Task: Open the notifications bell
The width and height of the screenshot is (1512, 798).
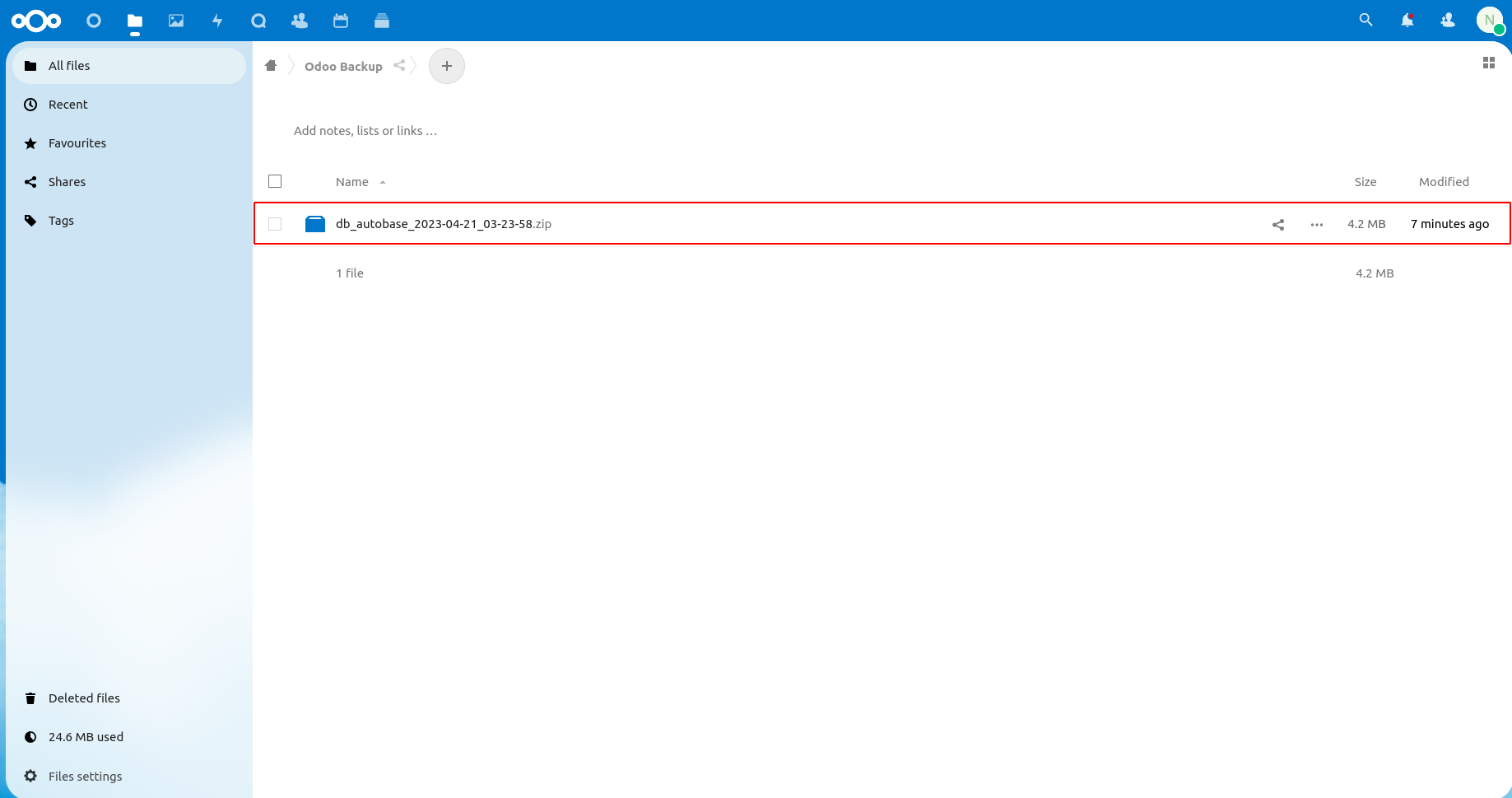Action: pyautogui.click(x=1407, y=20)
